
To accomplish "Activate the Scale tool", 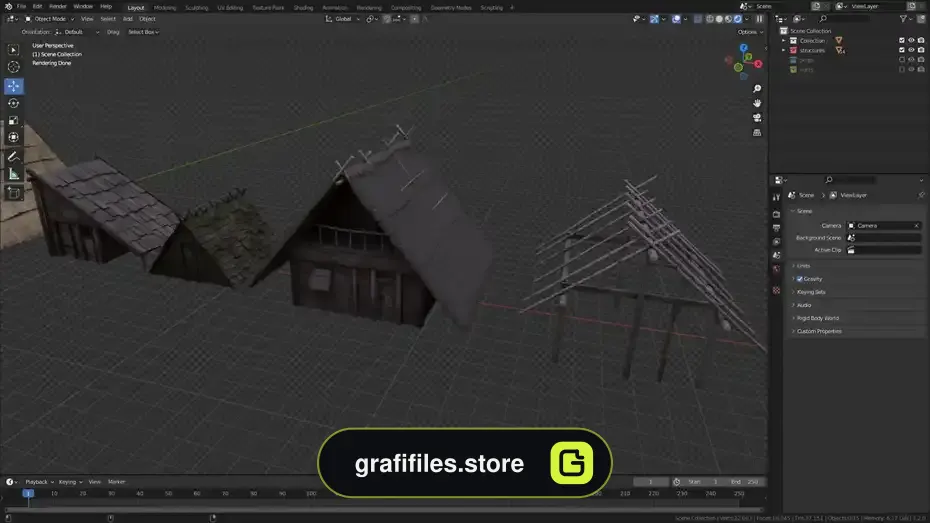I will pos(13,120).
